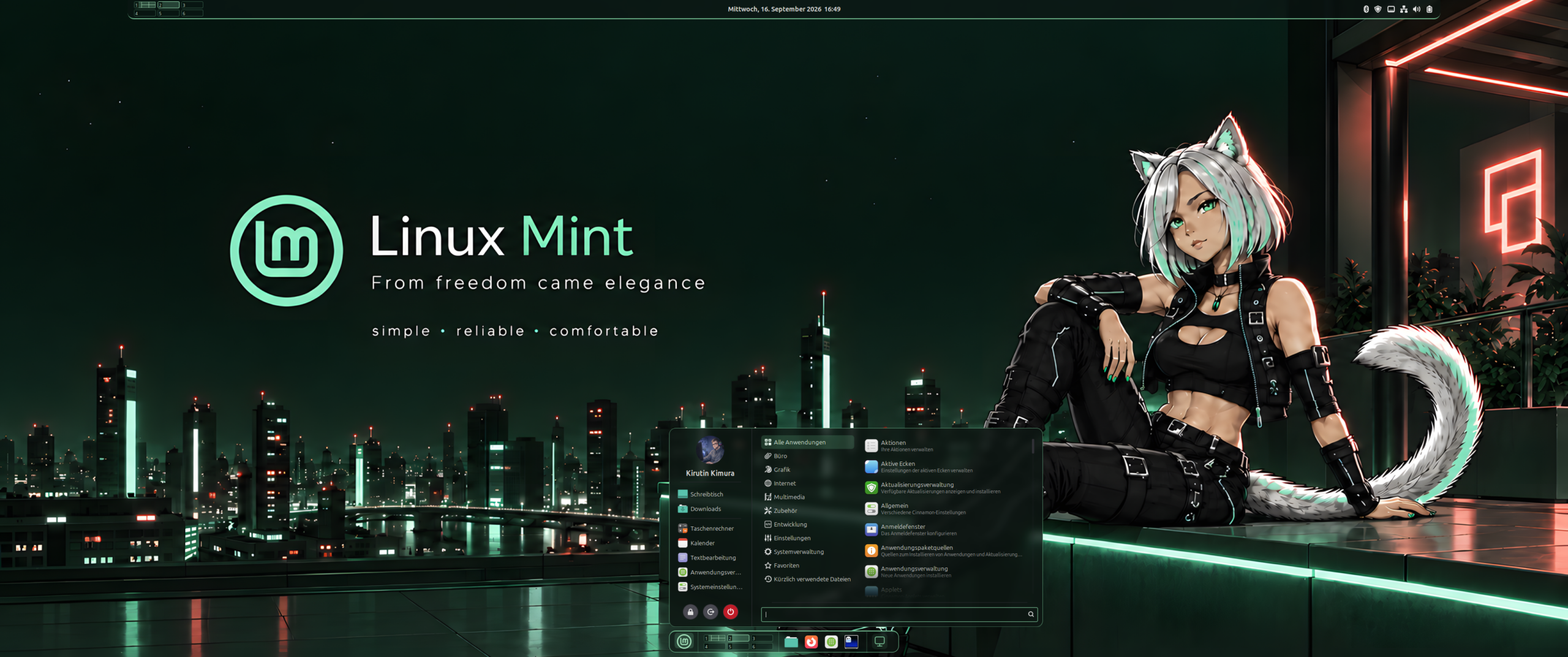This screenshot has height=657, width=1568.
Task: Open Schreibtisch folder in menu sidebar
Action: (x=710, y=494)
